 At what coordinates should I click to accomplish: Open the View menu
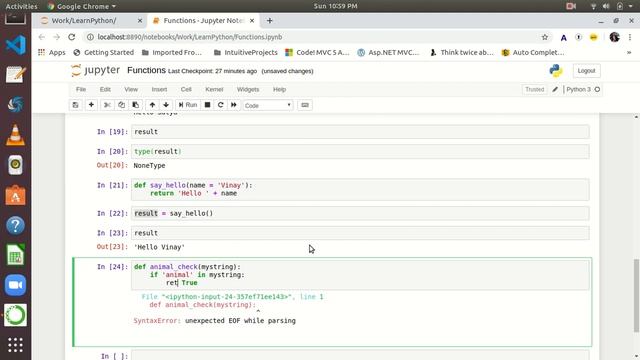click(x=131, y=89)
